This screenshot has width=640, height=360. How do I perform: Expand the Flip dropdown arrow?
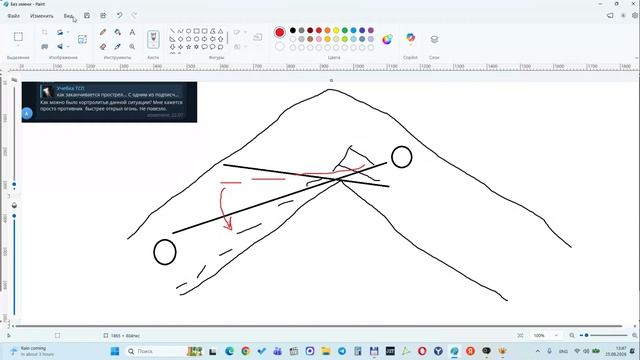[68, 47]
